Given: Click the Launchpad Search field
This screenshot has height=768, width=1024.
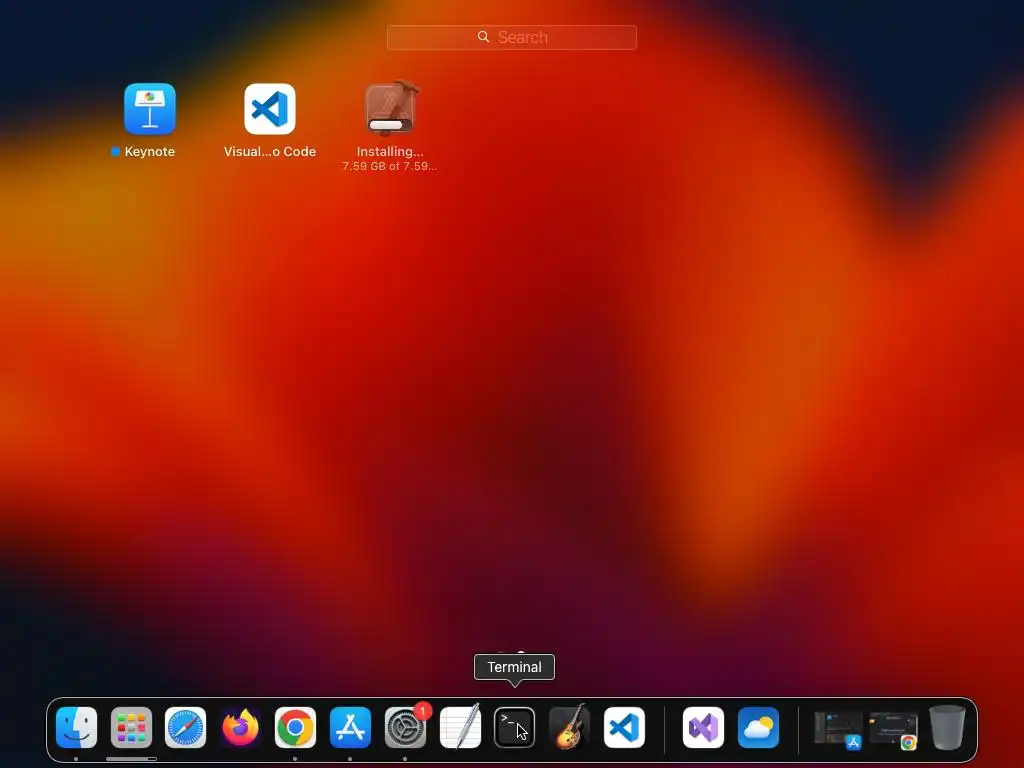Looking at the screenshot, I should pyautogui.click(x=511, y=37).
